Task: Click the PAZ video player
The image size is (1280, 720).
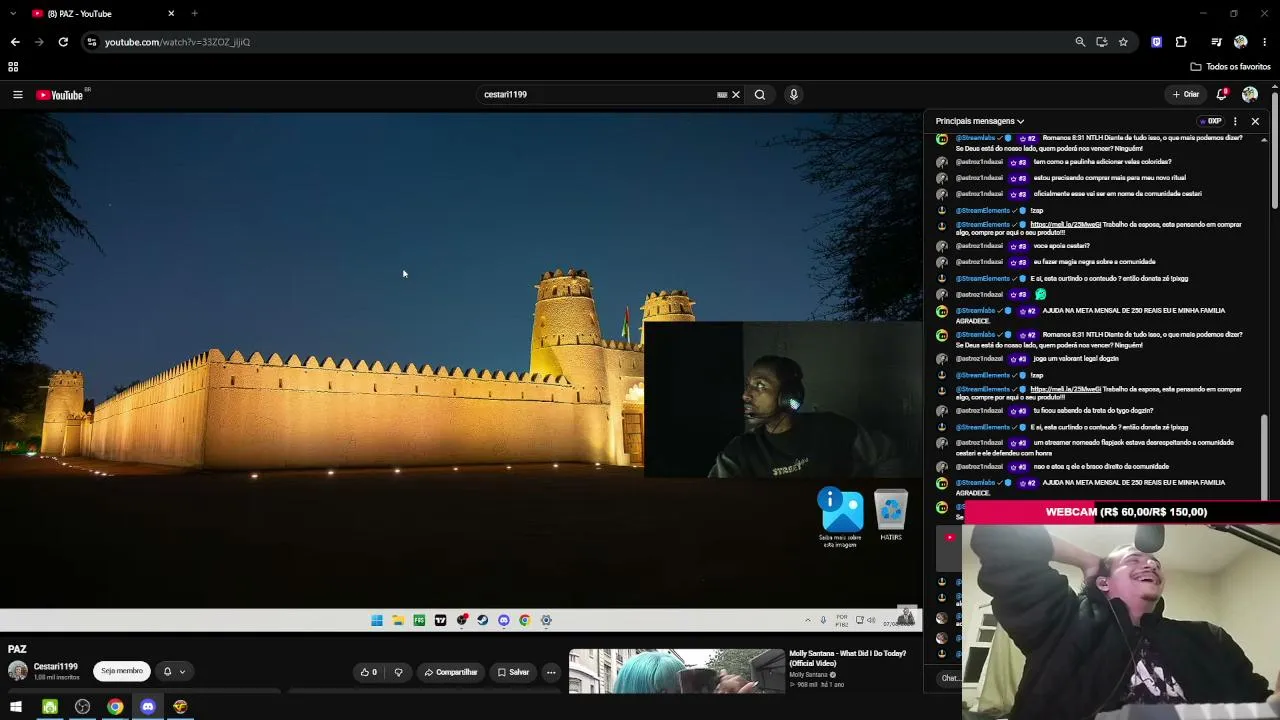Action: point(461,371)
